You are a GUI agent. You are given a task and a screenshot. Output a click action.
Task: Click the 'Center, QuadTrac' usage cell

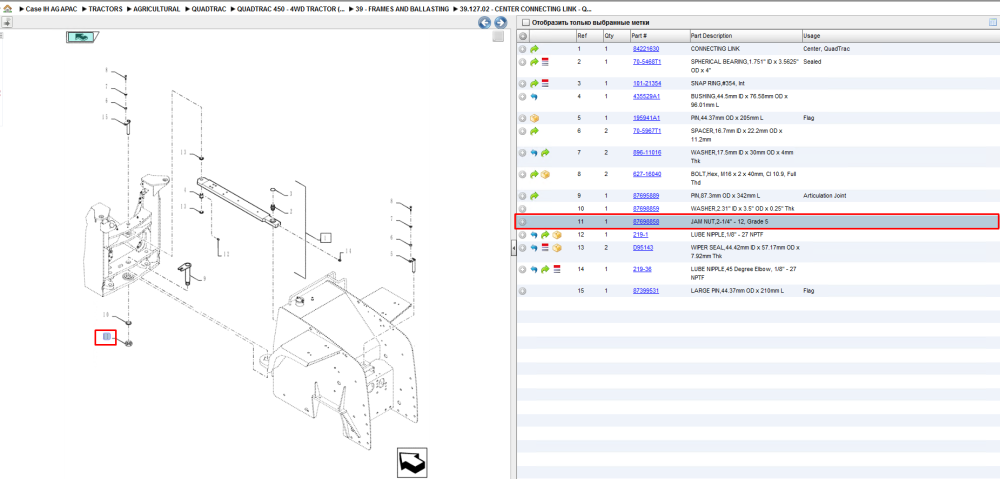pyautogui.click(x=827, y=49)
